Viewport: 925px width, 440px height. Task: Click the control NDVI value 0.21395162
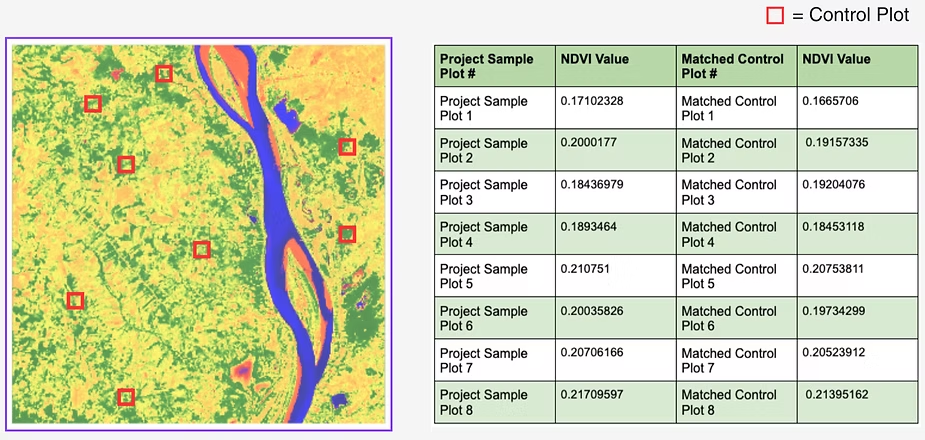[837, 395]
